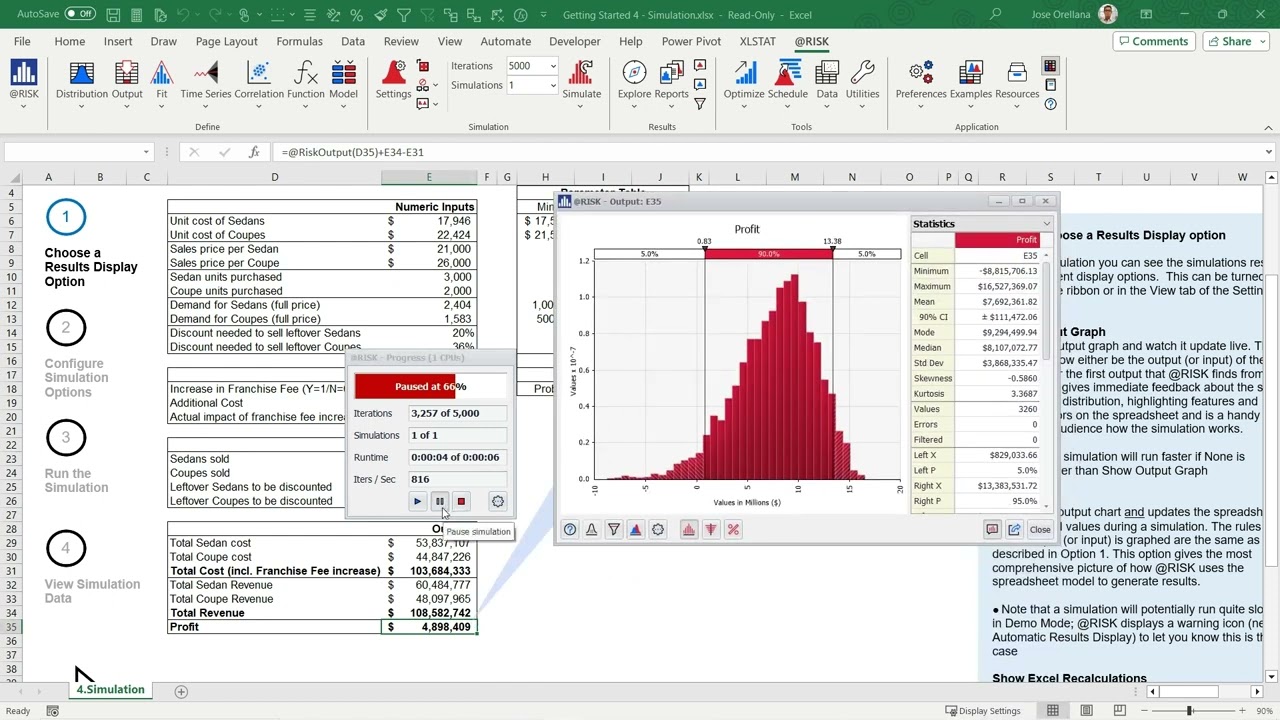
Task: Toggle the histogram graph type in the Output window
Action: (x=689, y=530)
